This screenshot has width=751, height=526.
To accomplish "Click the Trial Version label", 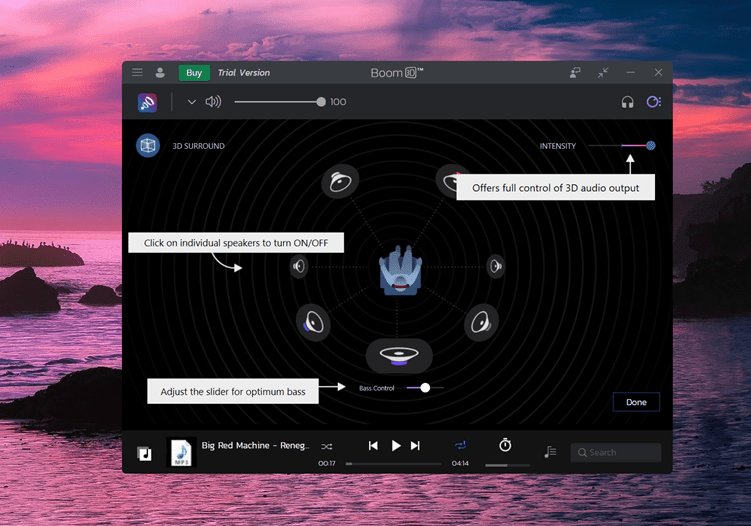I will [244, 73].
